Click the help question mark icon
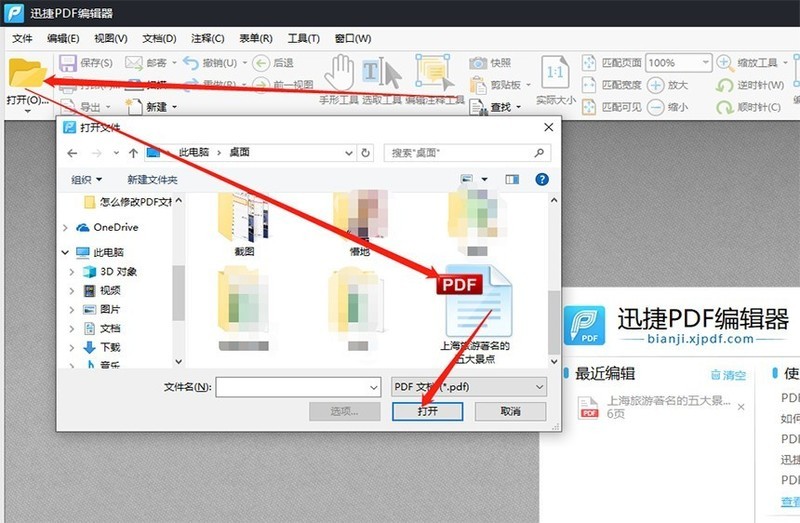800x523 pixels. (542, 179)
